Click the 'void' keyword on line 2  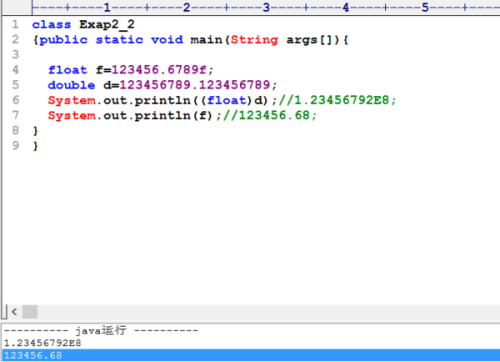[x=167, y=40]
